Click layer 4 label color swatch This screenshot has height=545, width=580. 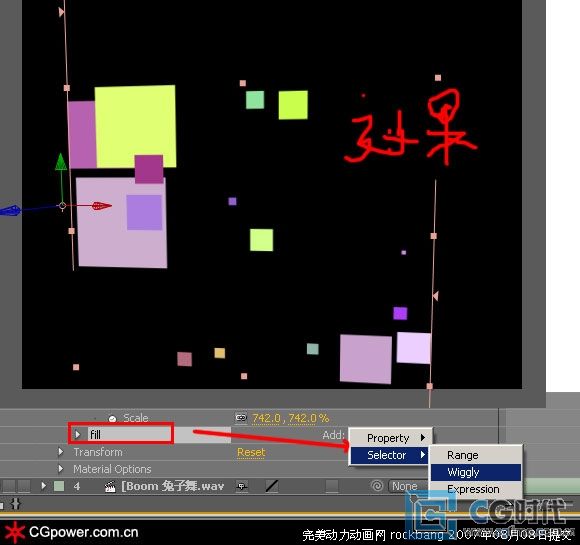[x=59, y=486]
